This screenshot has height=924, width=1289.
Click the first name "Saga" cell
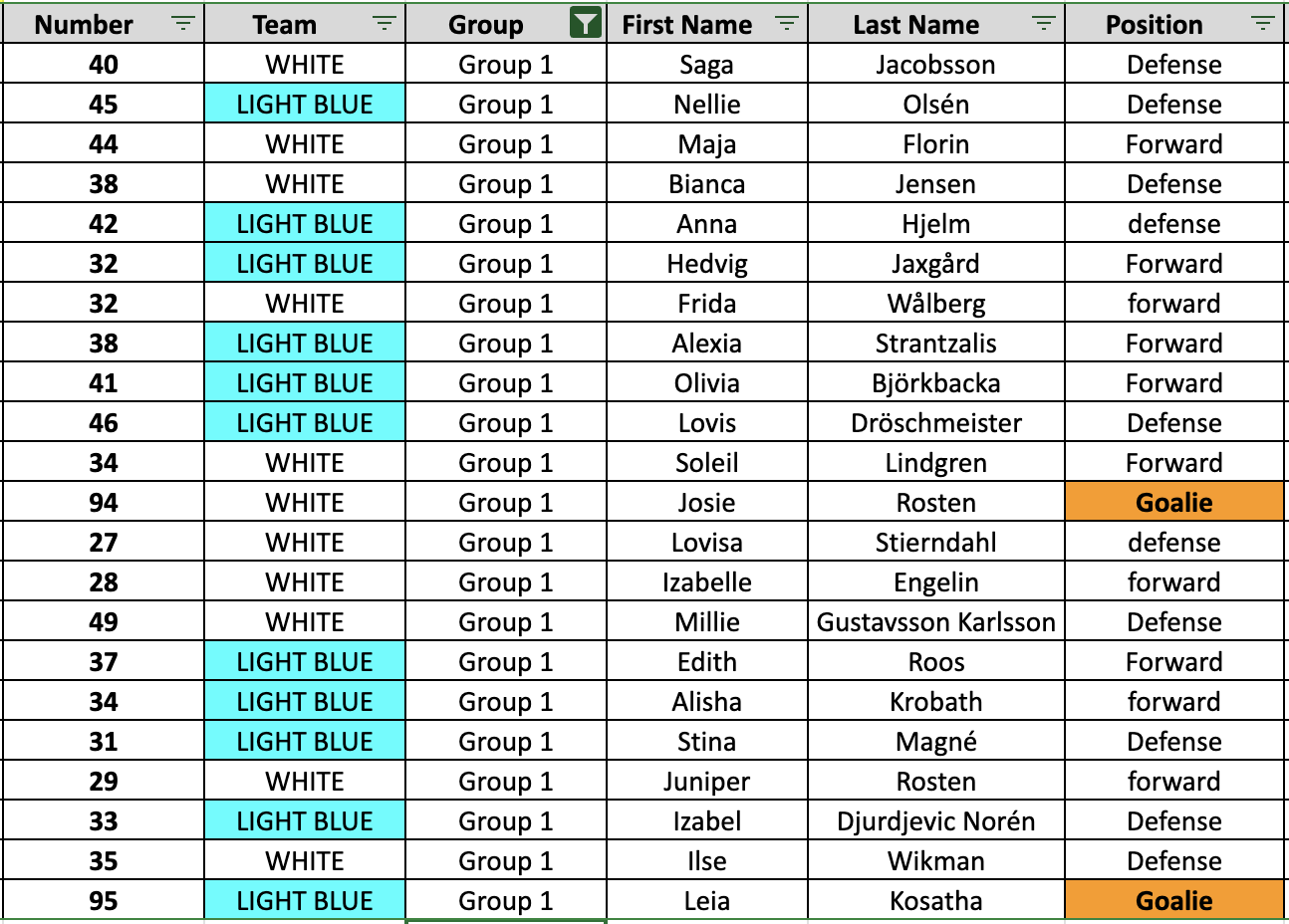point(706,65)
